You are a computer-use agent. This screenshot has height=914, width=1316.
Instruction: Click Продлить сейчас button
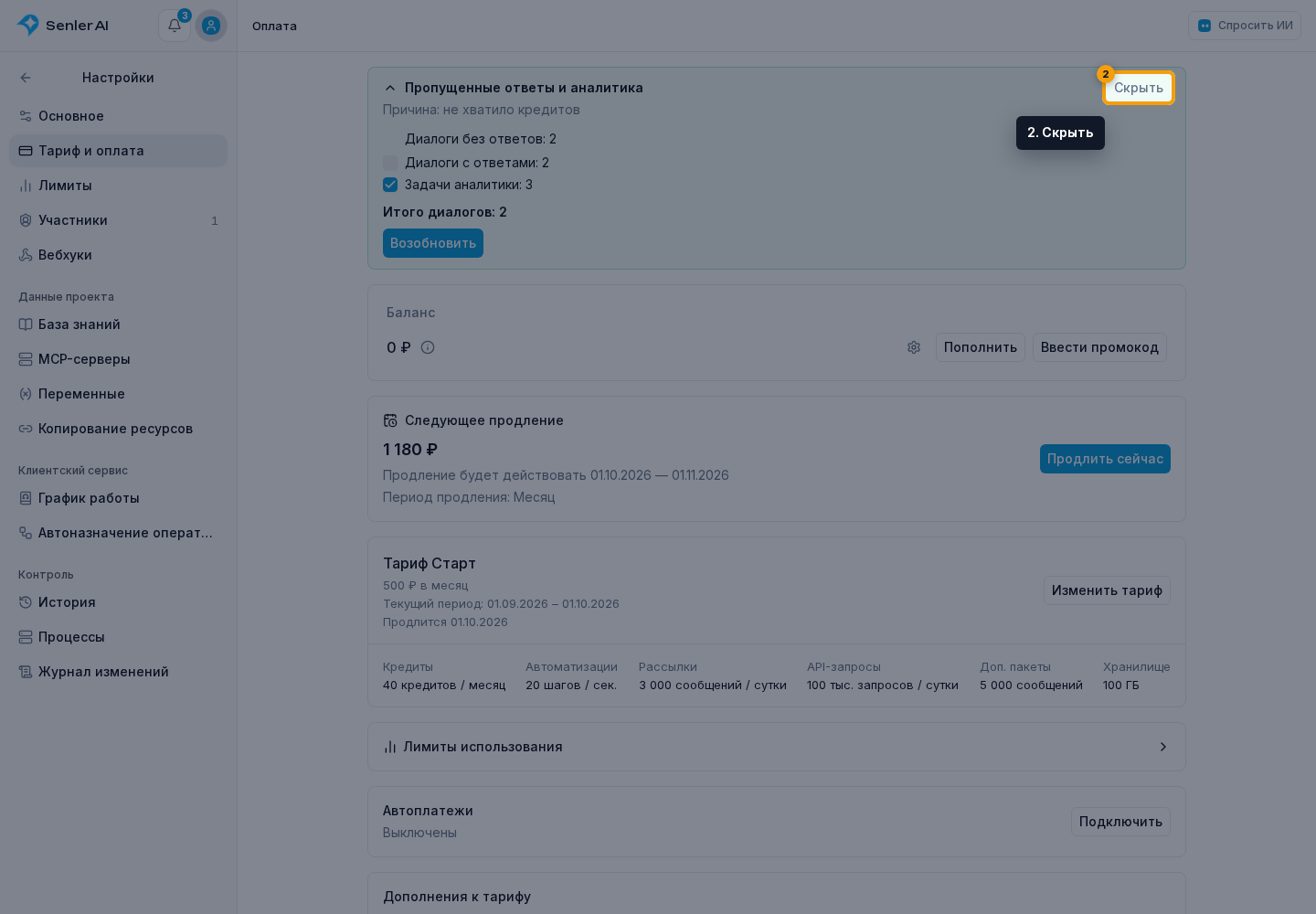1105,459
